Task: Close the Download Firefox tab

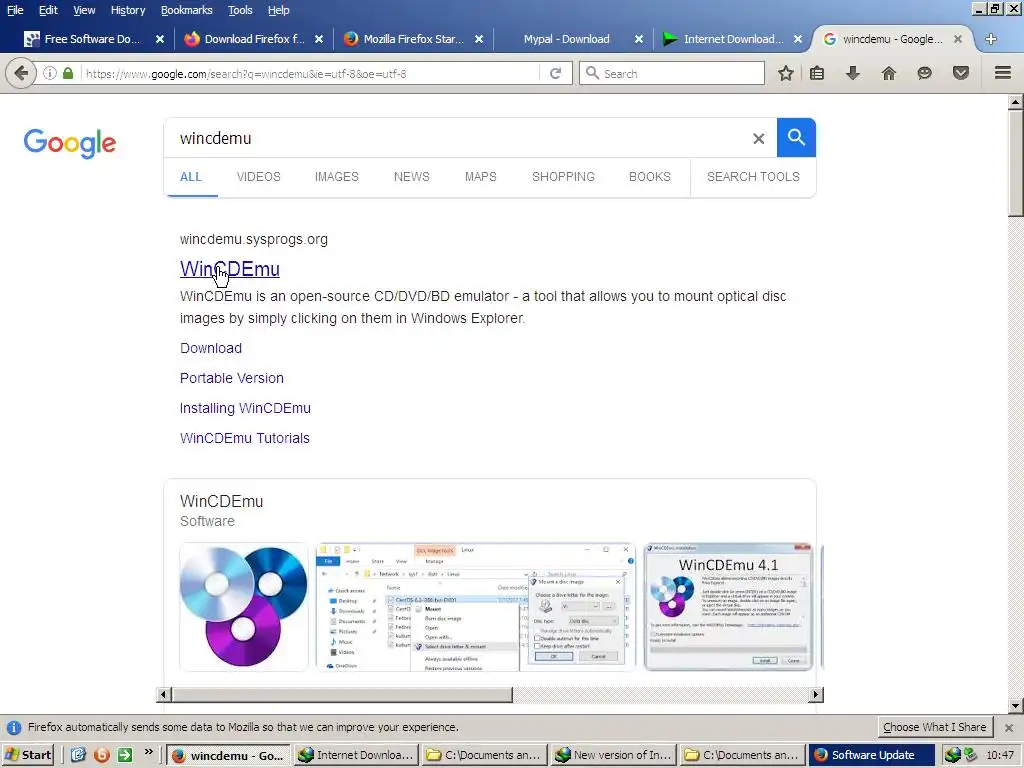Action: [319, 39]
